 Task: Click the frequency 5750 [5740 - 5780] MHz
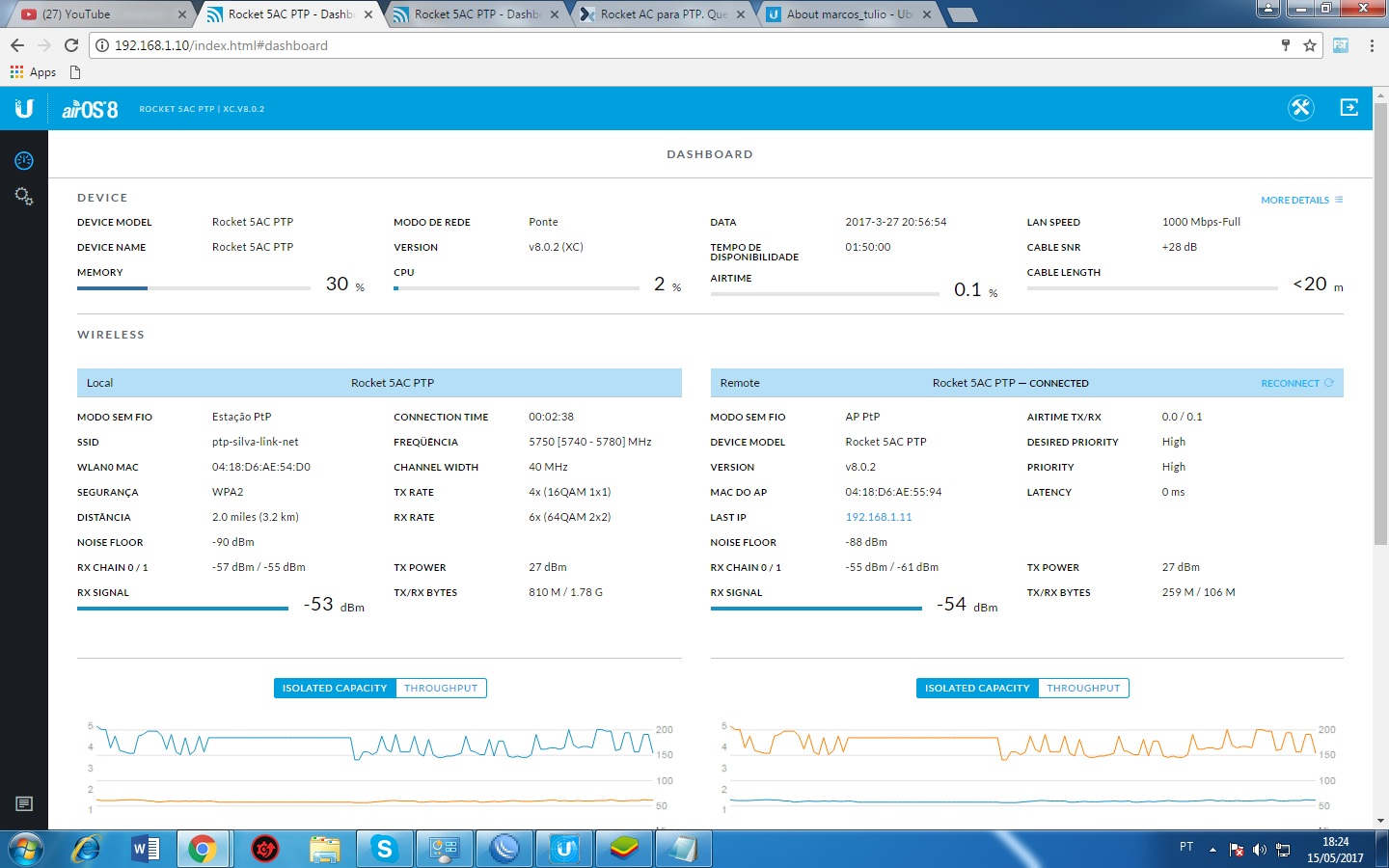(x=590, y=442)
